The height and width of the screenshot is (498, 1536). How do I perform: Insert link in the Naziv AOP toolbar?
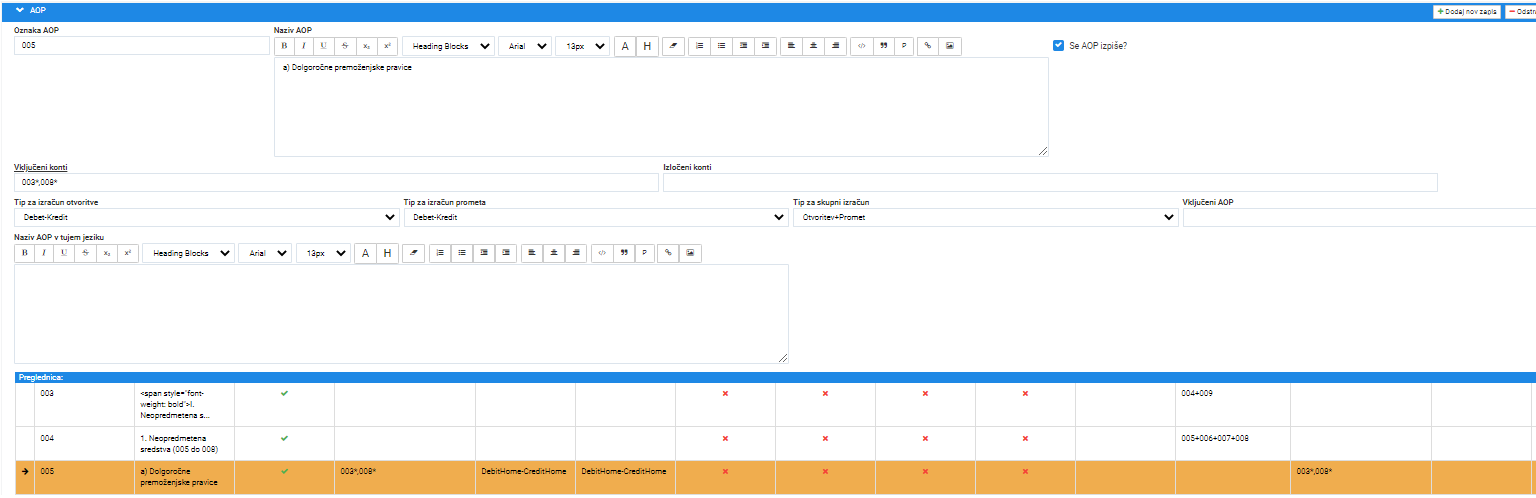tap(928, 46)
